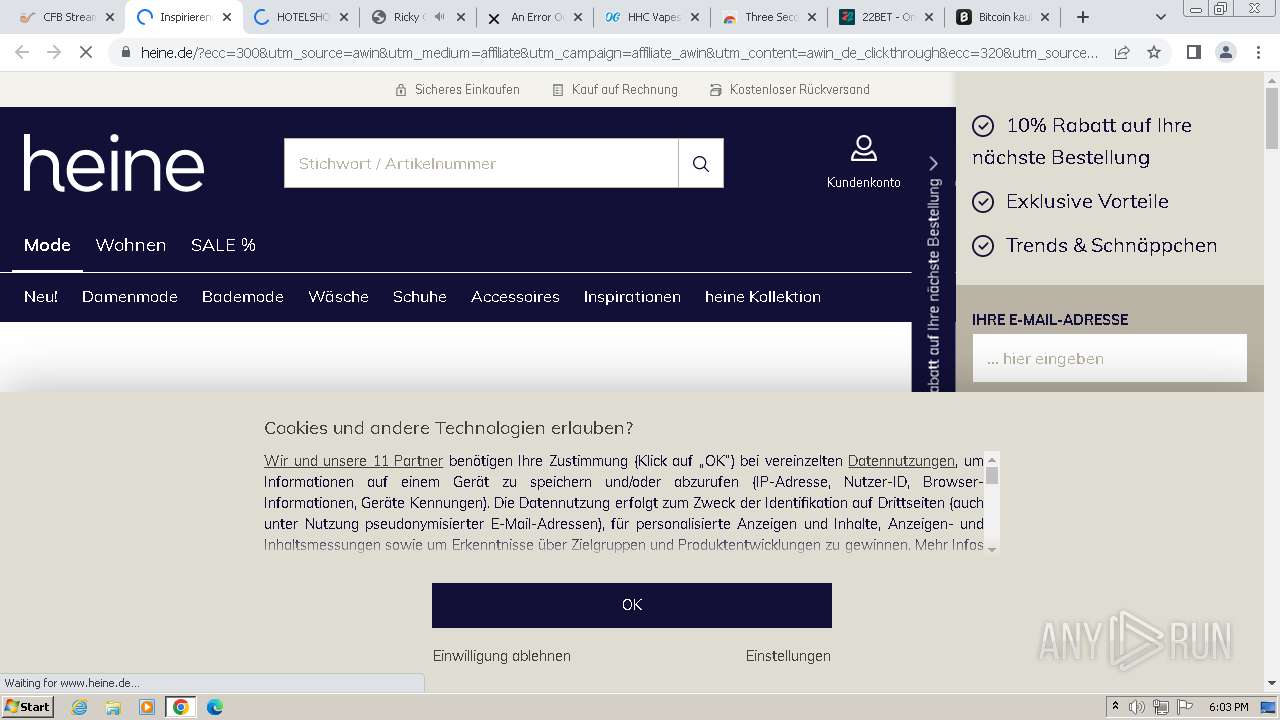Click Kauf auf Rechnung info
The height and width of the screenshot is (720, 1280).
click(615, 90)
